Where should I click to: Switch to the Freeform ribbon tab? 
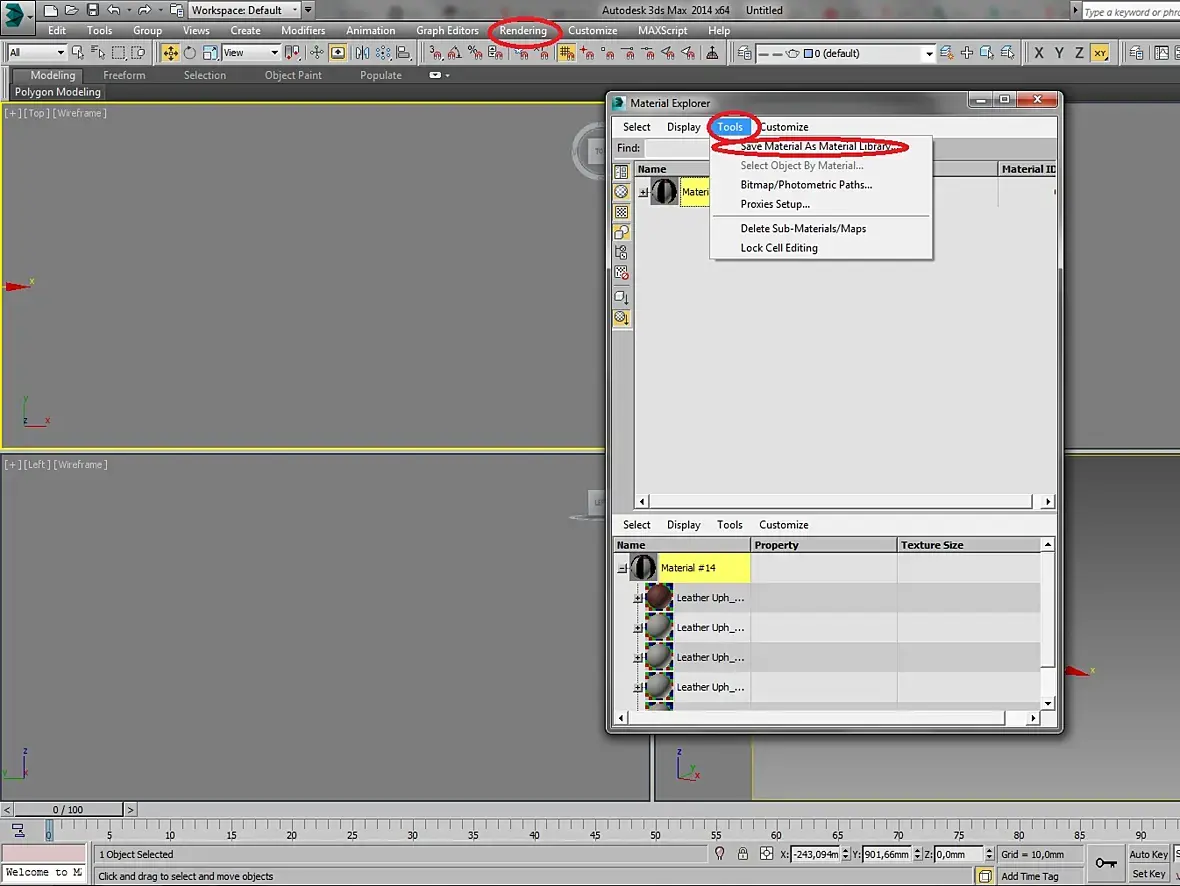point(124,75)
